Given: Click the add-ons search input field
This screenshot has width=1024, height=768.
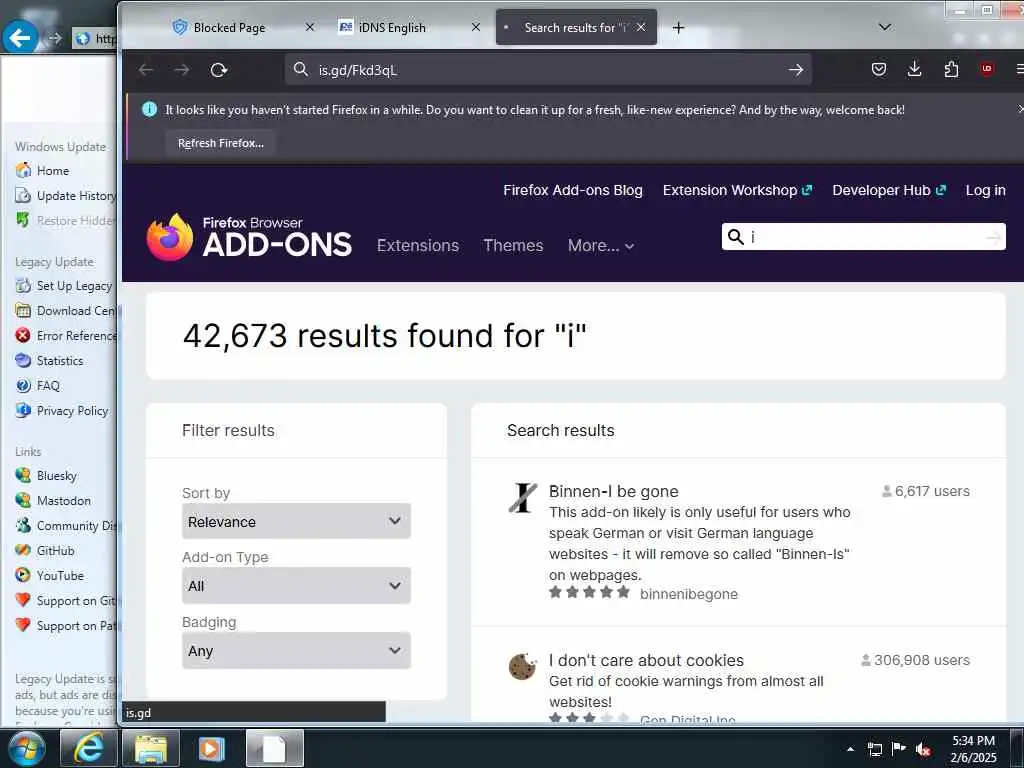Looking at the screenshot, I should pos(865,236).
